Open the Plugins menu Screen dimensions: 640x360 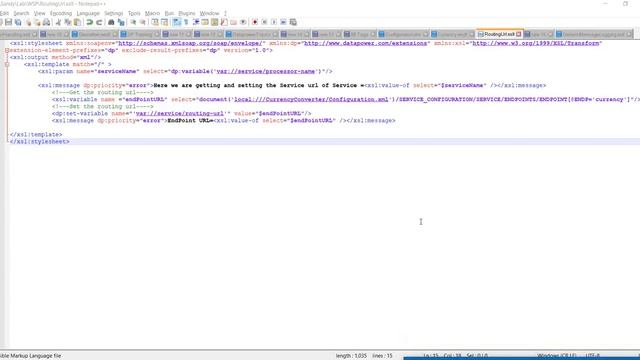point(187,13)
